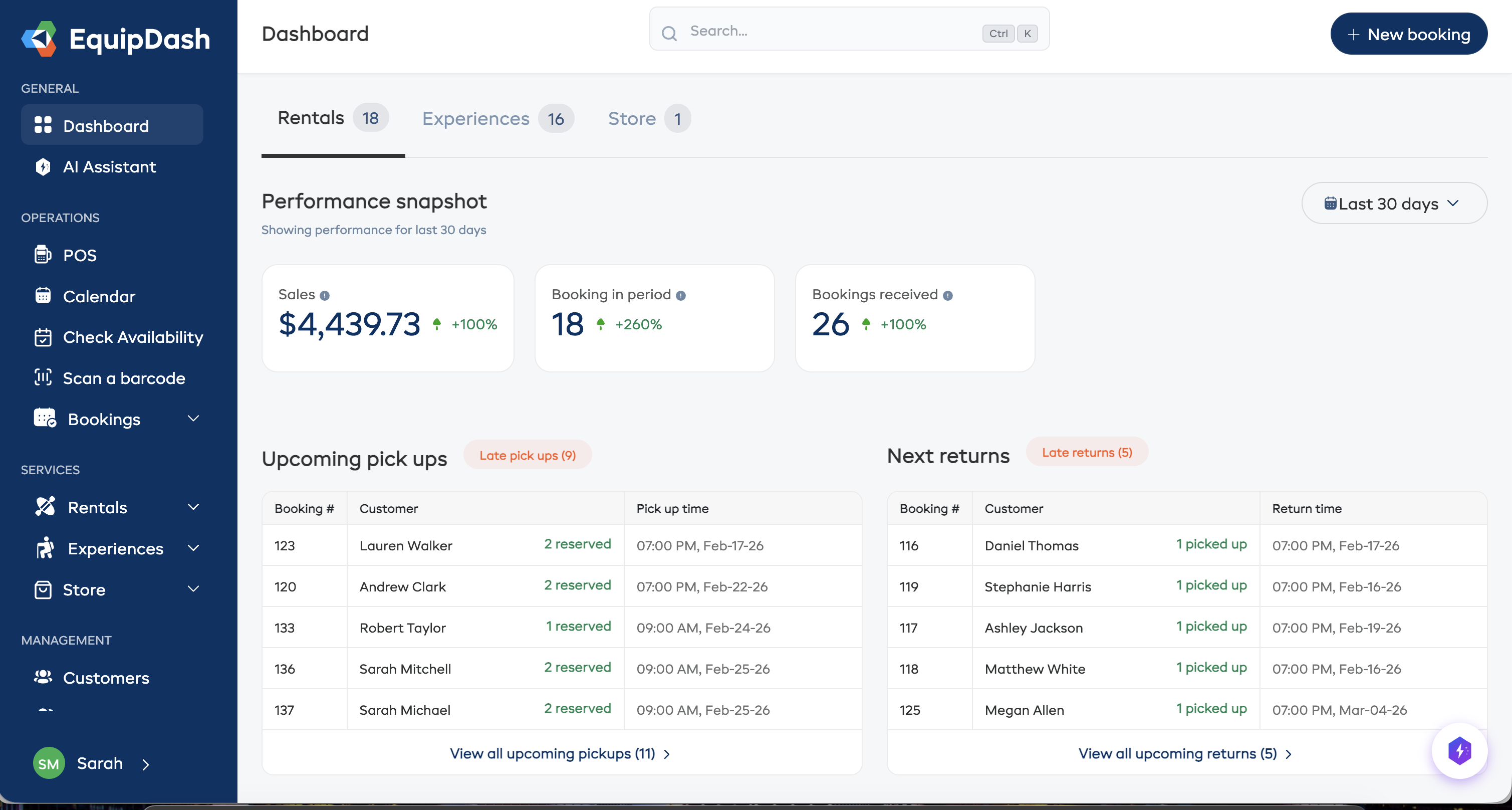Screen dimensions: 1512x810
Task: Open the POS register icon
Action: (43, 255)
